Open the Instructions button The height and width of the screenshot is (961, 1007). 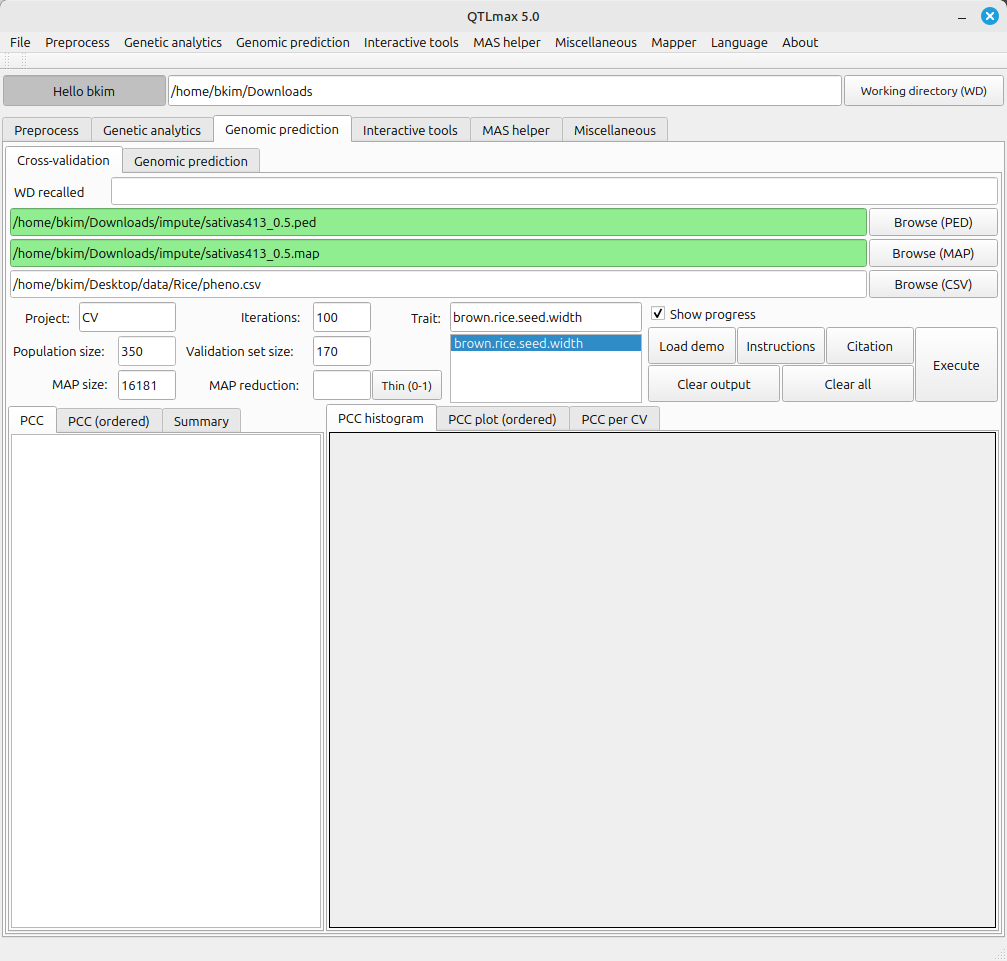[780, 346]
